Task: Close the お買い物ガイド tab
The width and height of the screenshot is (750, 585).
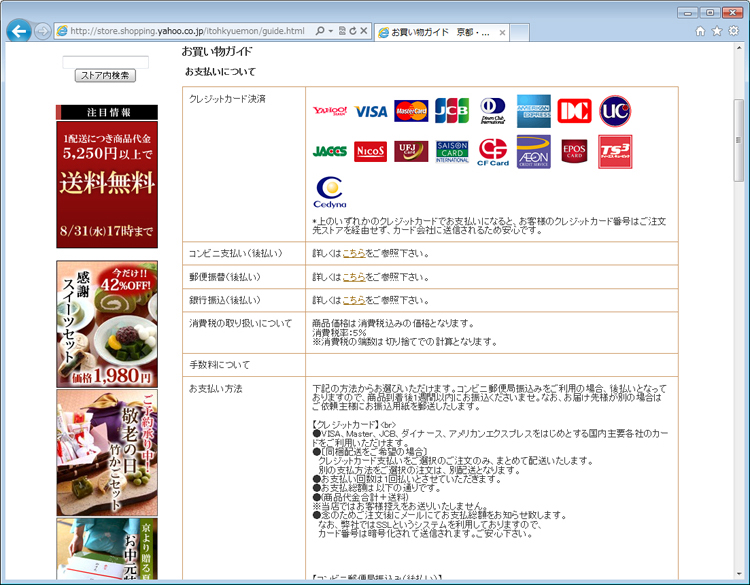Action: tap(502, 33)
